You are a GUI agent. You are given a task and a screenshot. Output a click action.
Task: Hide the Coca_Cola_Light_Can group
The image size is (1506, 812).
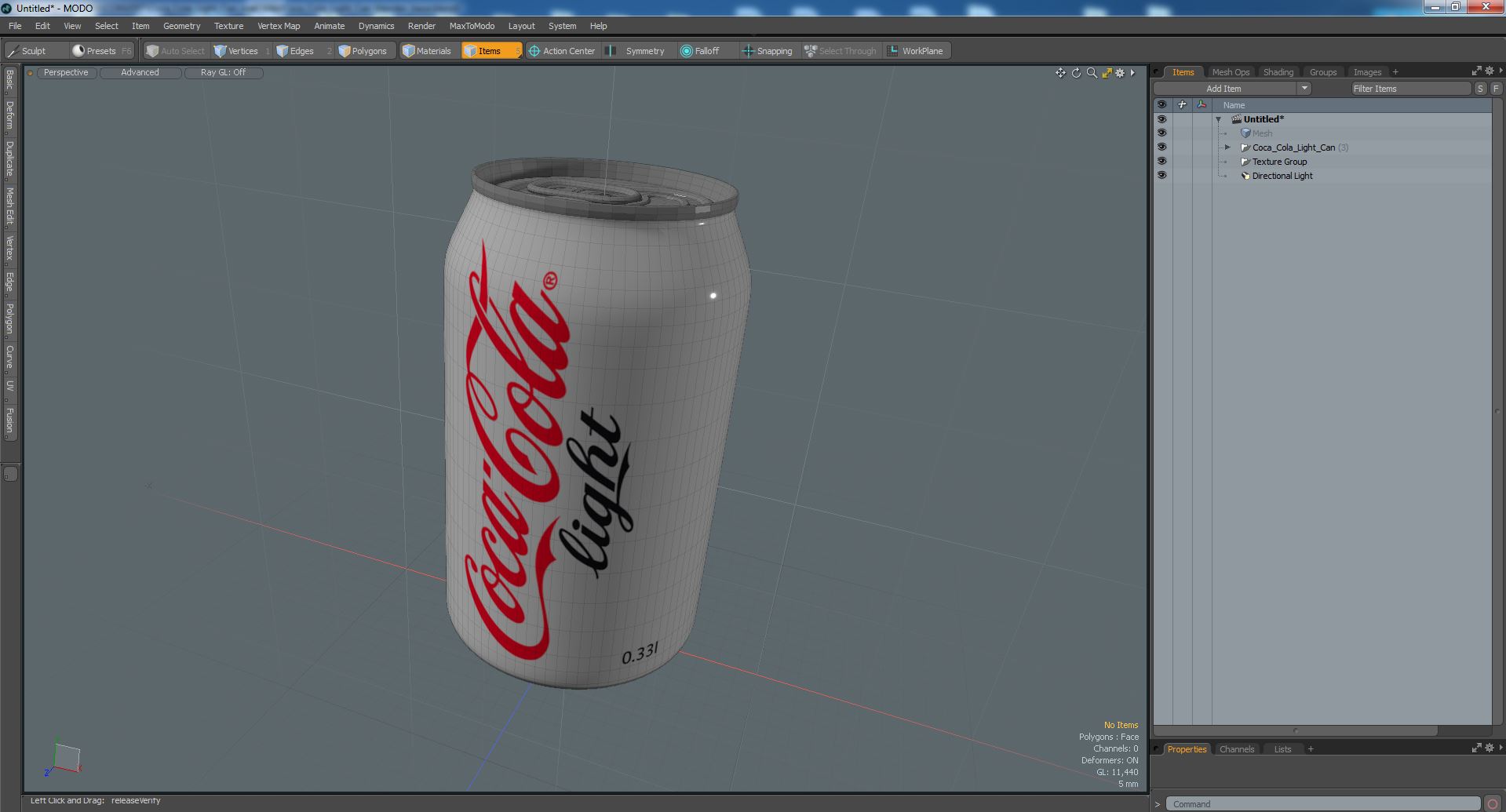point(1161,147)
